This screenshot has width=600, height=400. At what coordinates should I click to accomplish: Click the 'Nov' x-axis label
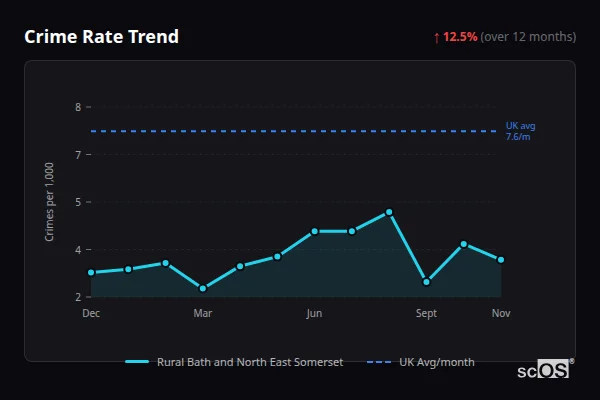tap(501, 313)
